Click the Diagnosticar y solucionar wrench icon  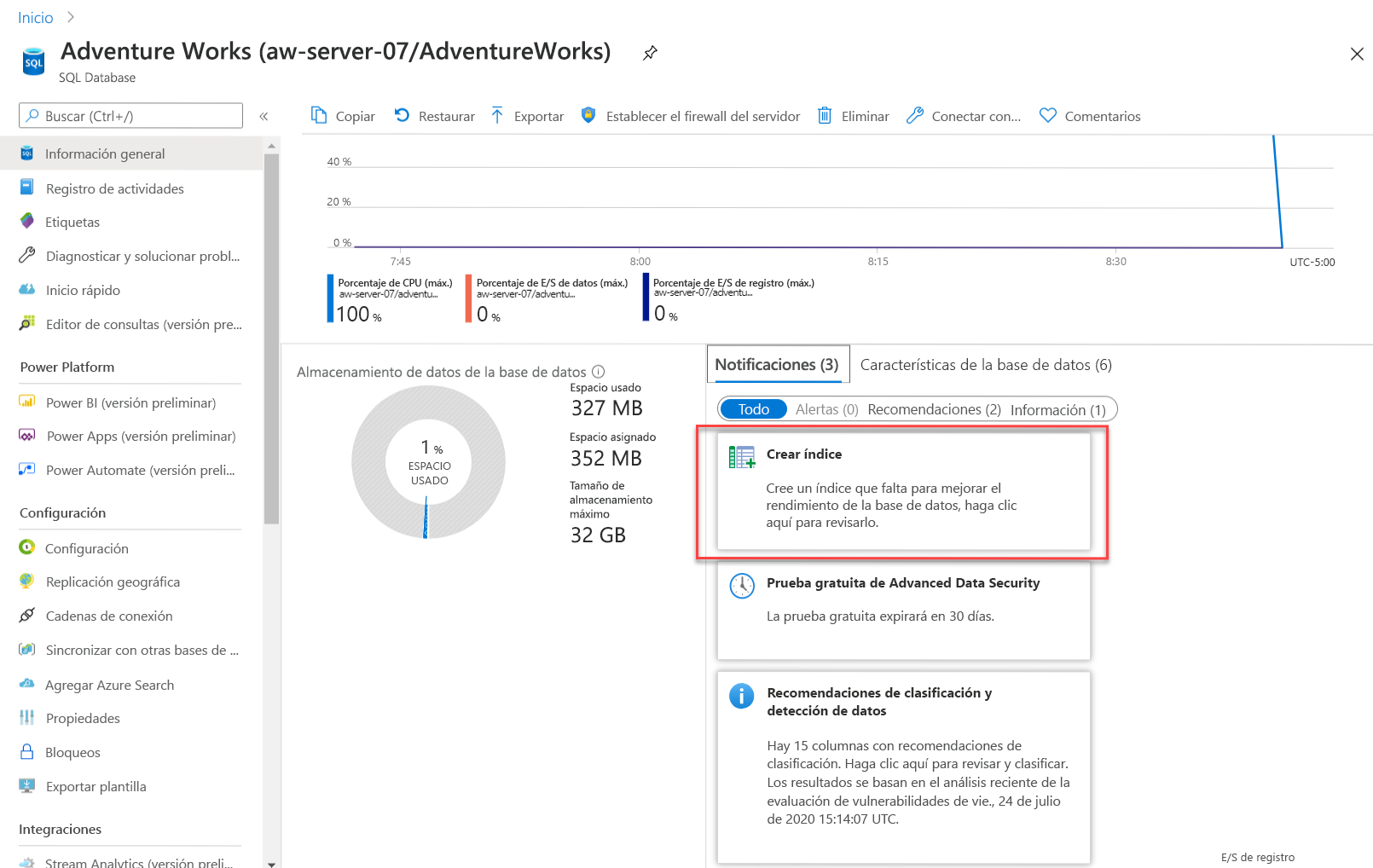tap(27, 256)
